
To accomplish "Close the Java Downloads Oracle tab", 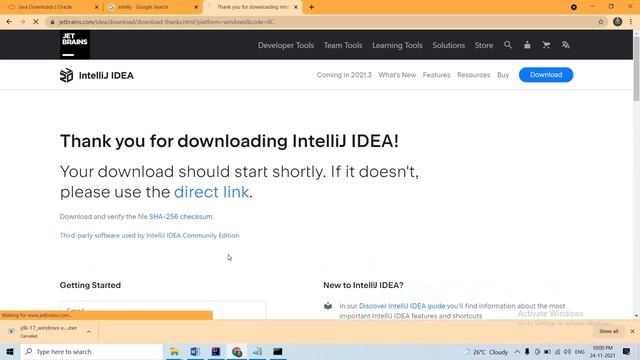I will click(x=97, y=7).
